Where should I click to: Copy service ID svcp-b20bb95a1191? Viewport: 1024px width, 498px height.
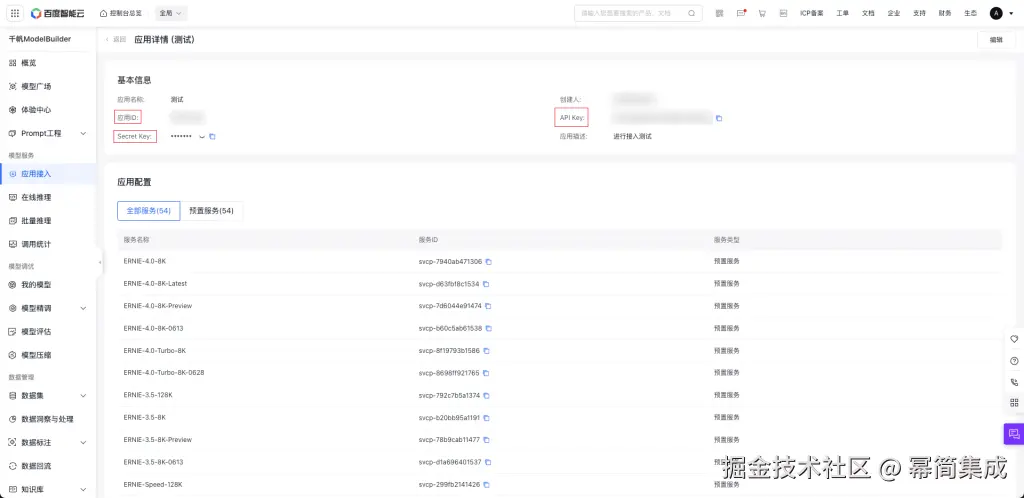(x=487, y=418)
